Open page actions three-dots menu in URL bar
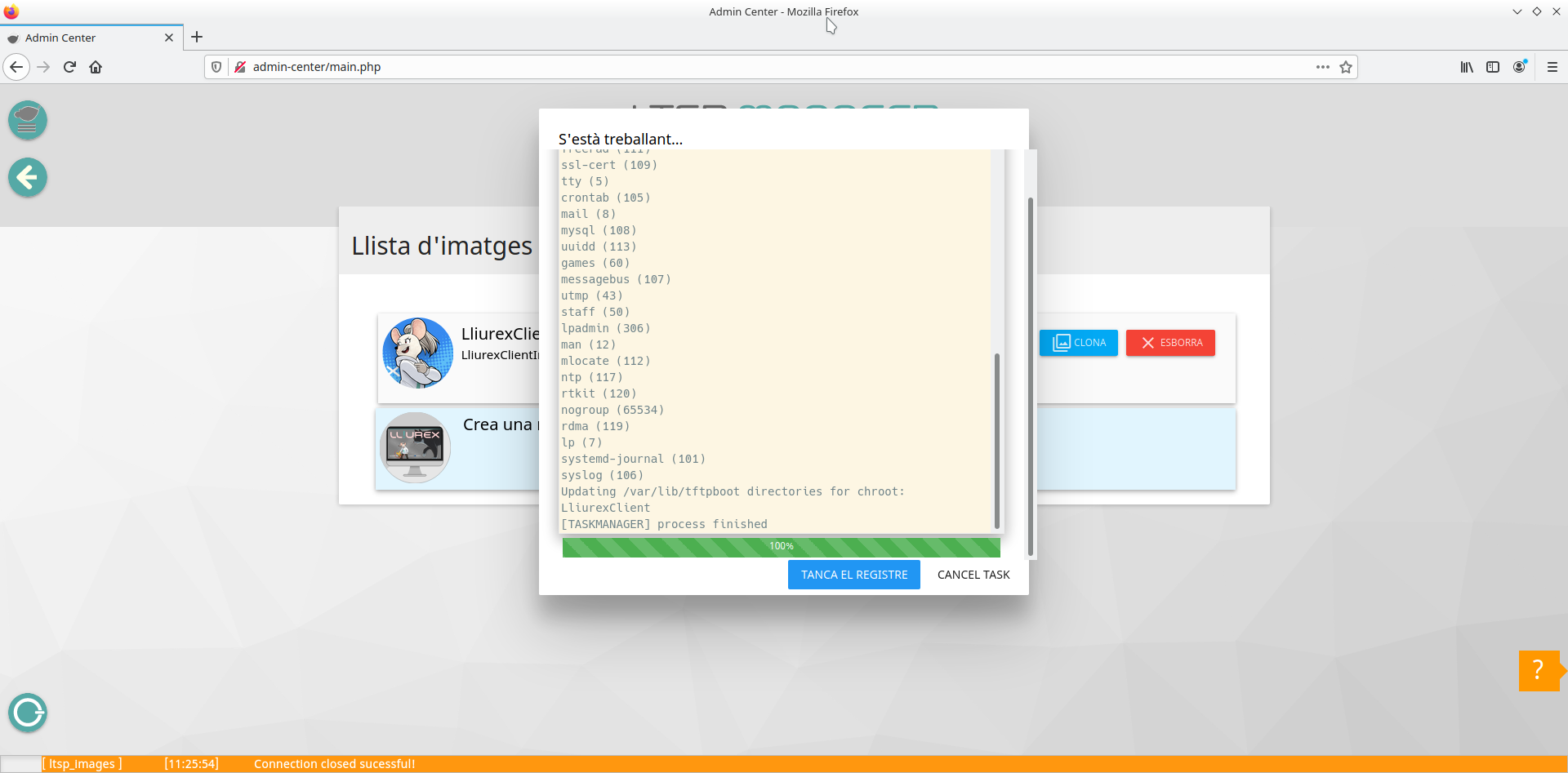 (1322, 67)
